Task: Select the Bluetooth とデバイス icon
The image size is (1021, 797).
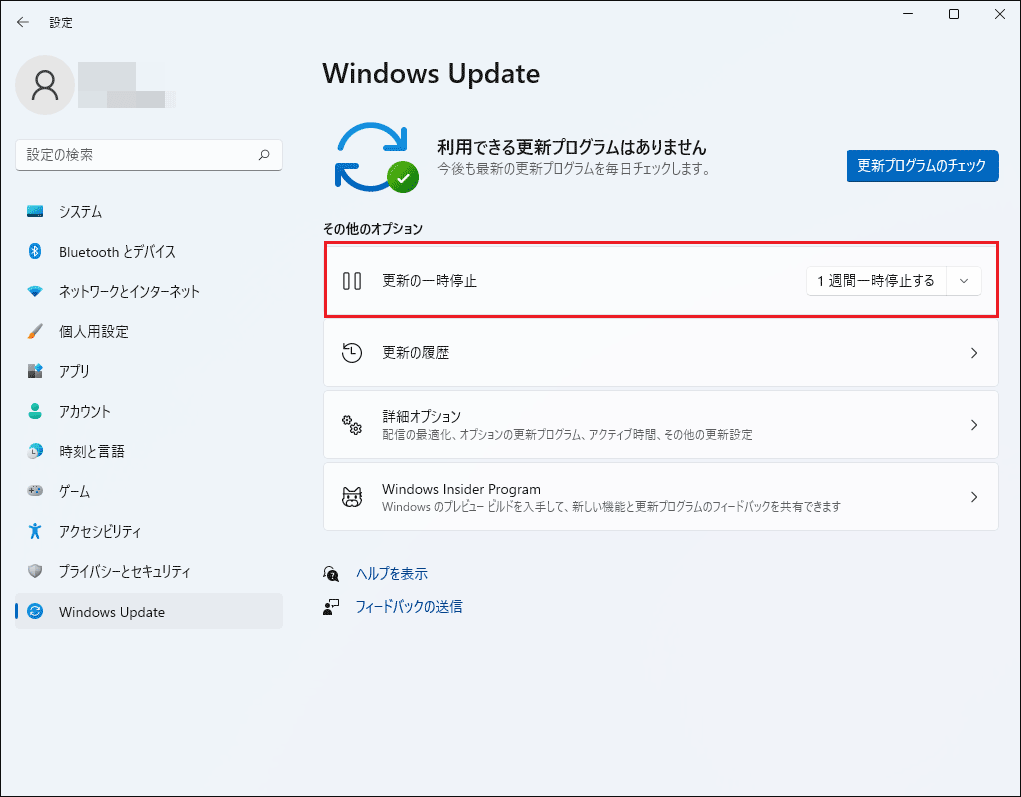Action: click(35, 251)
